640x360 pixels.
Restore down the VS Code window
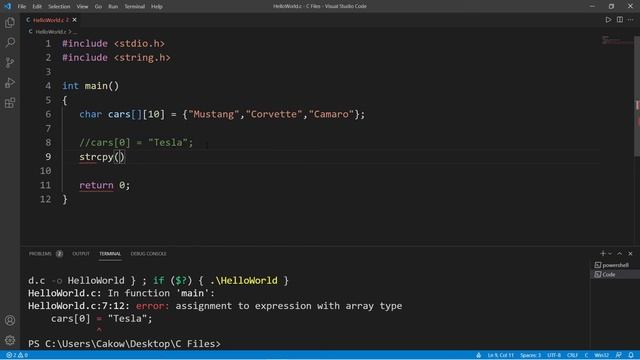pyautogui.click(x=611, y=6)
